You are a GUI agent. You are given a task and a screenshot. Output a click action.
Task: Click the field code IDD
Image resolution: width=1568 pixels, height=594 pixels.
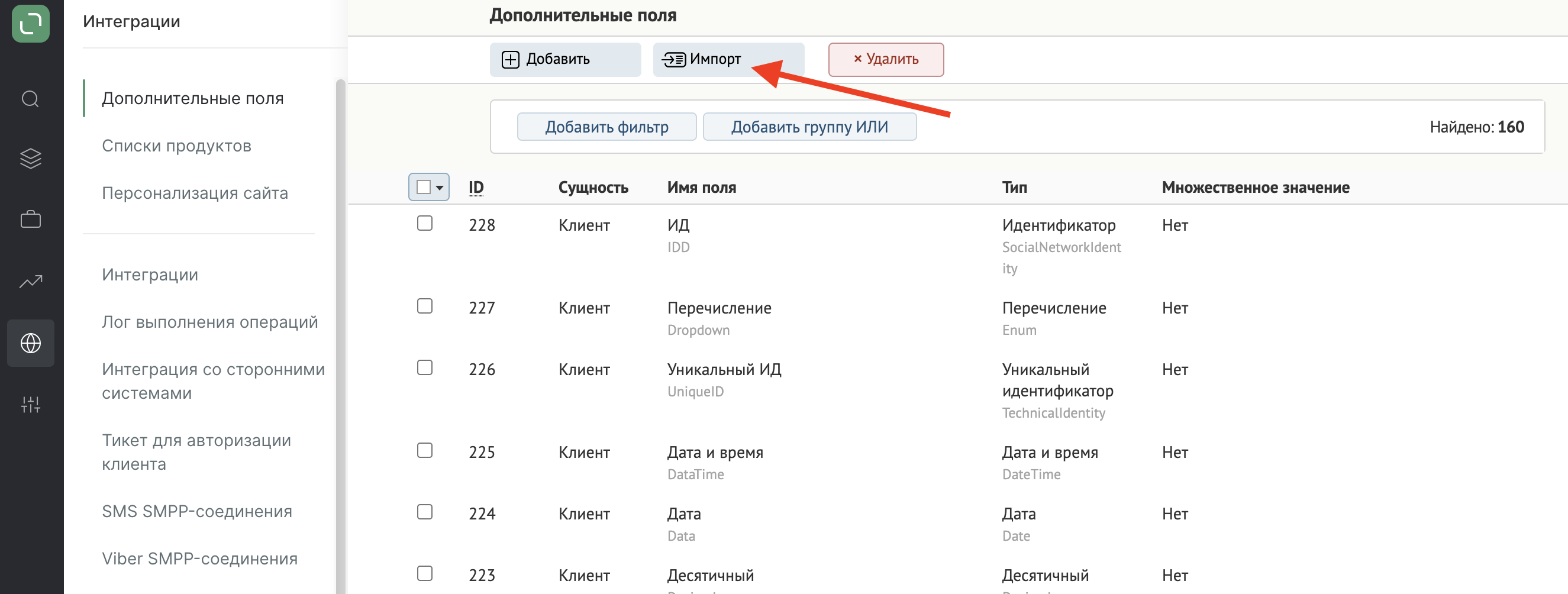pos(678,247)
